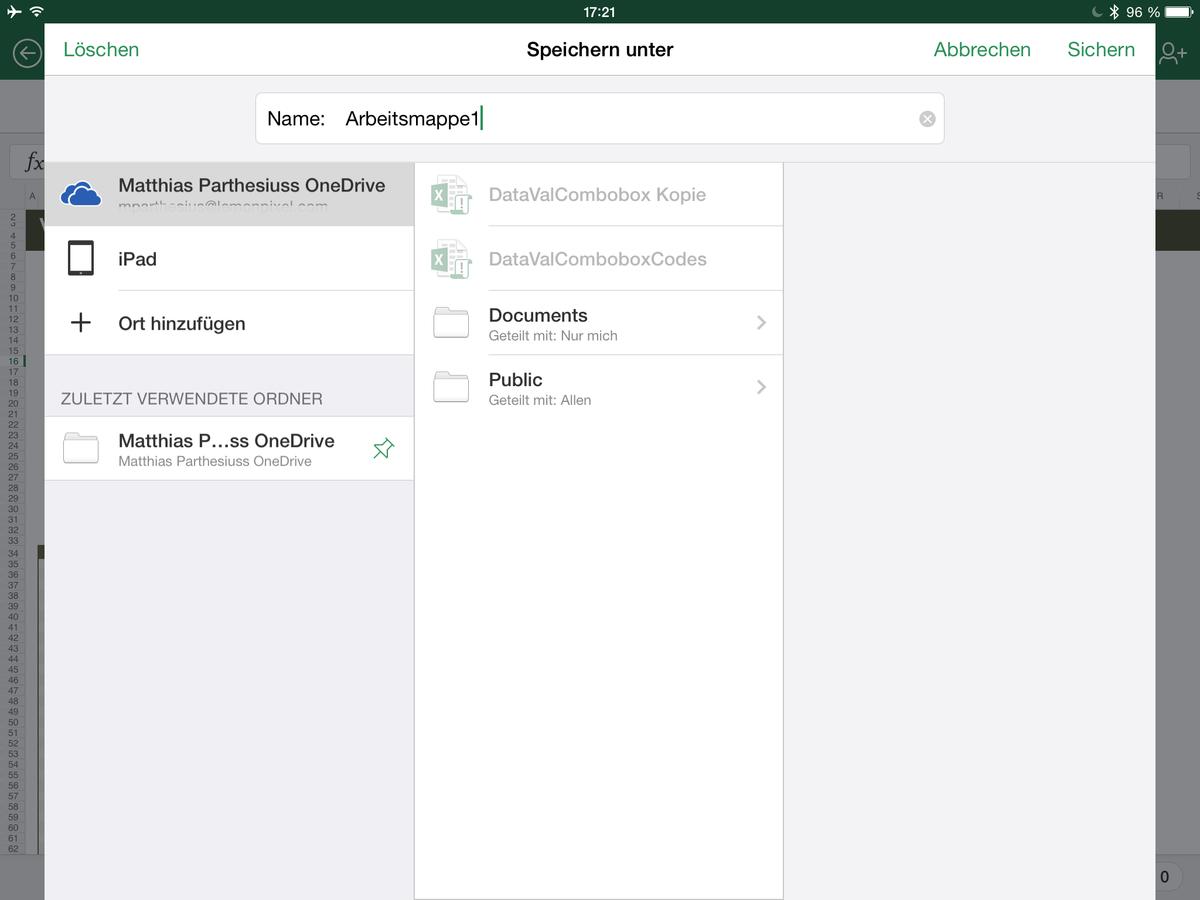Tap the Bluetooth icon in status bar
This screenshot has height=900, width=1200.
pyautogui.click(x=1114, y=12)
